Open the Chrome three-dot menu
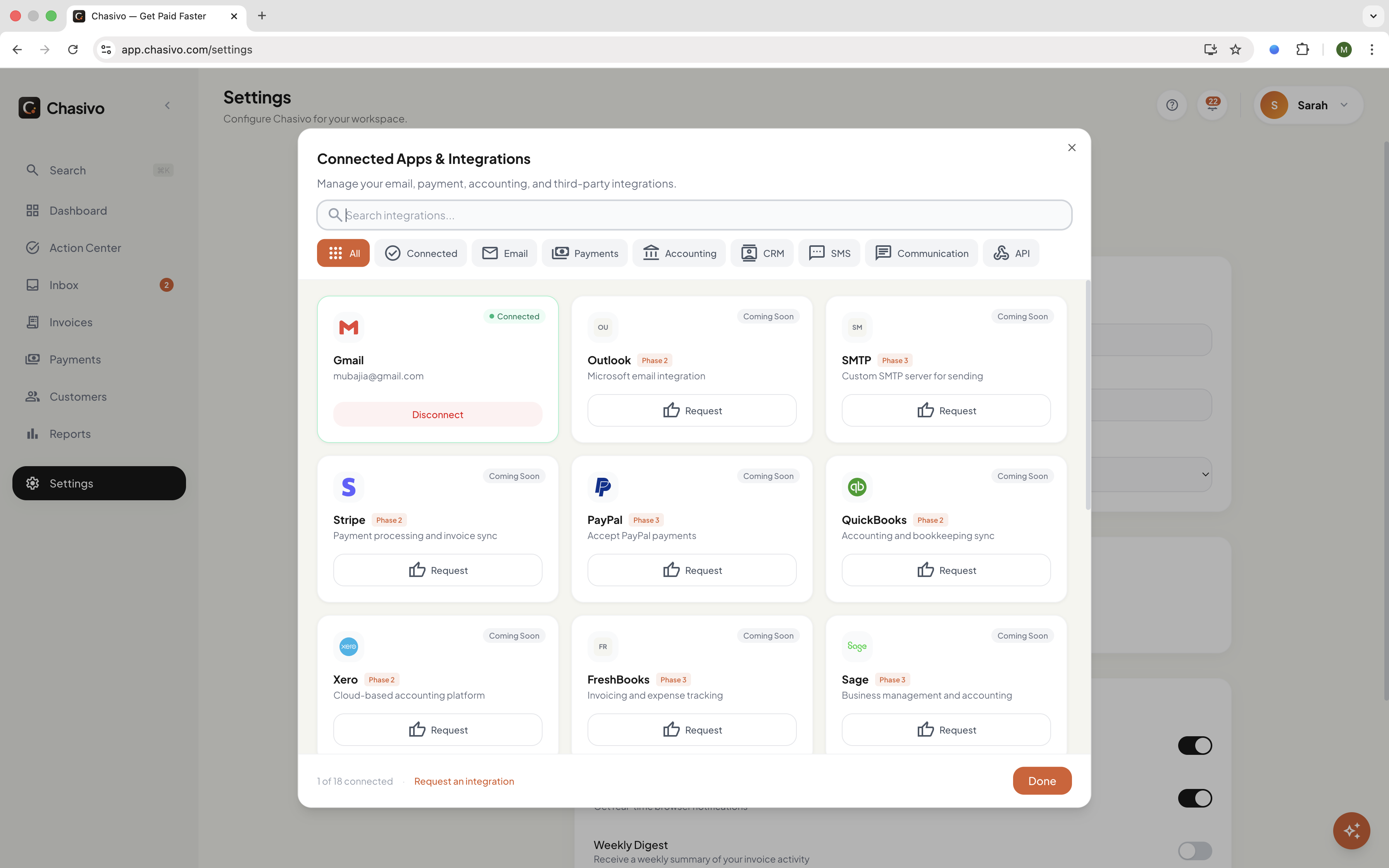Image resolution: width=1389 pixels, height=868 pixels. 1372,49
